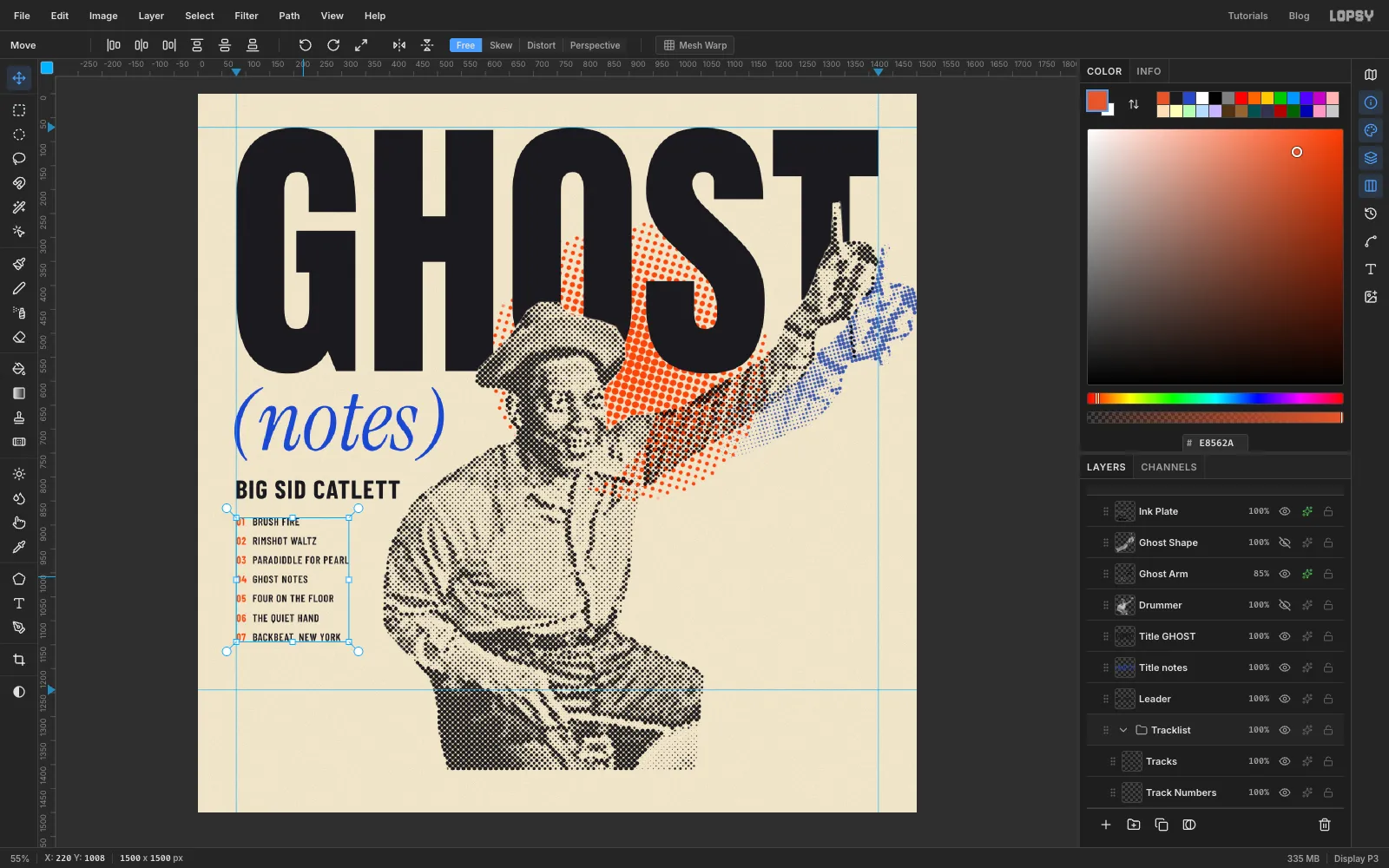Hide the Ghost Arm layer
This screenshot has width=1389, height=868.
tap(1285, 574)
